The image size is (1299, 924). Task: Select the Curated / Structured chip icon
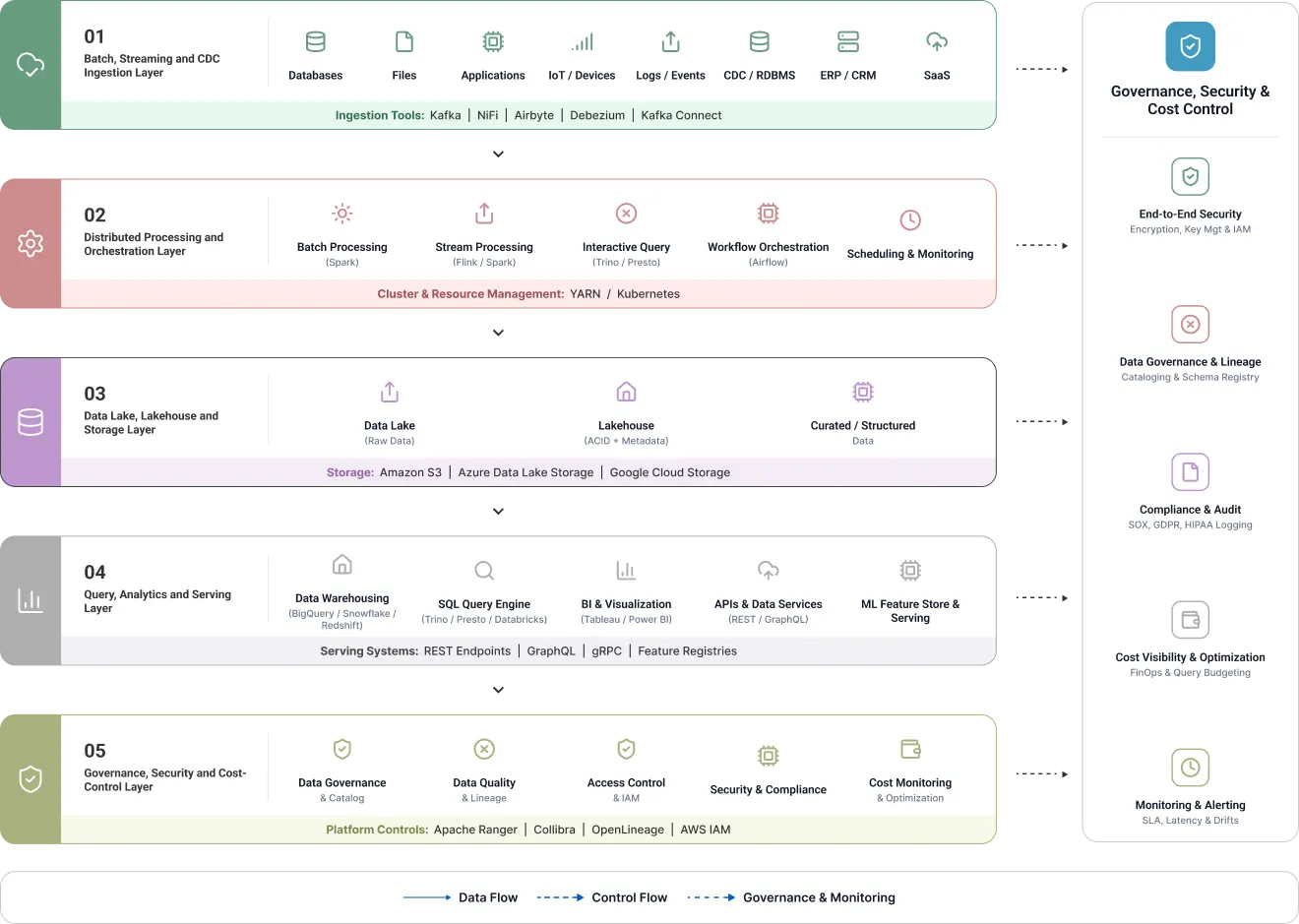863,392
